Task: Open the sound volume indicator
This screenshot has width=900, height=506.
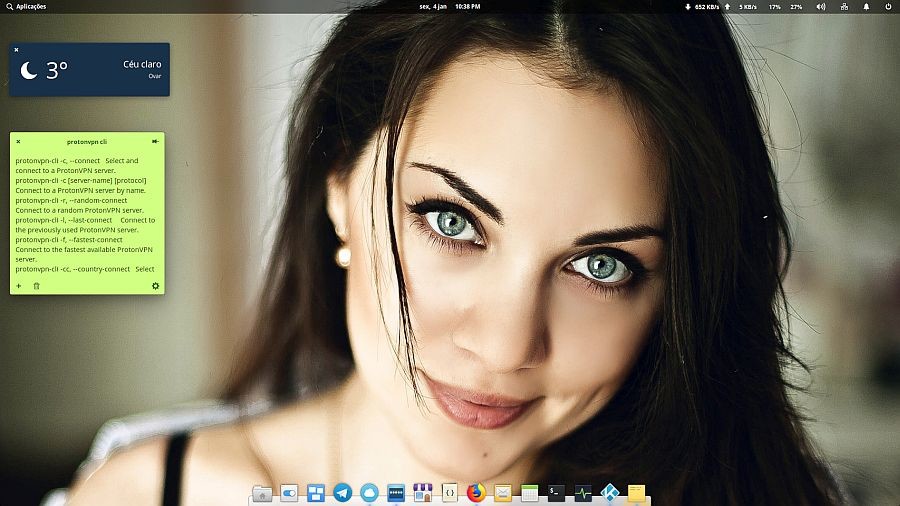Action: click(x=821, y=6)
